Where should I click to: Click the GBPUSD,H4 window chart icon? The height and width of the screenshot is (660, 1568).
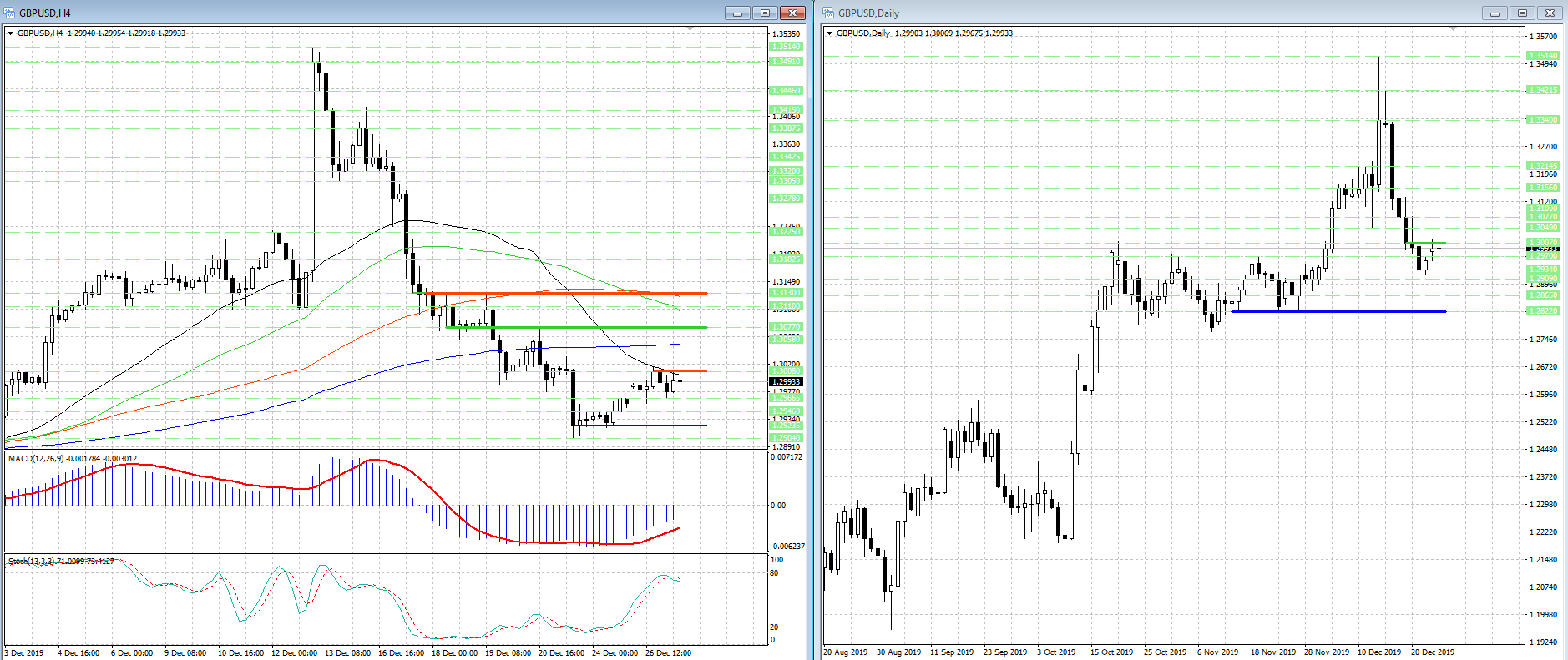[10, 13]
